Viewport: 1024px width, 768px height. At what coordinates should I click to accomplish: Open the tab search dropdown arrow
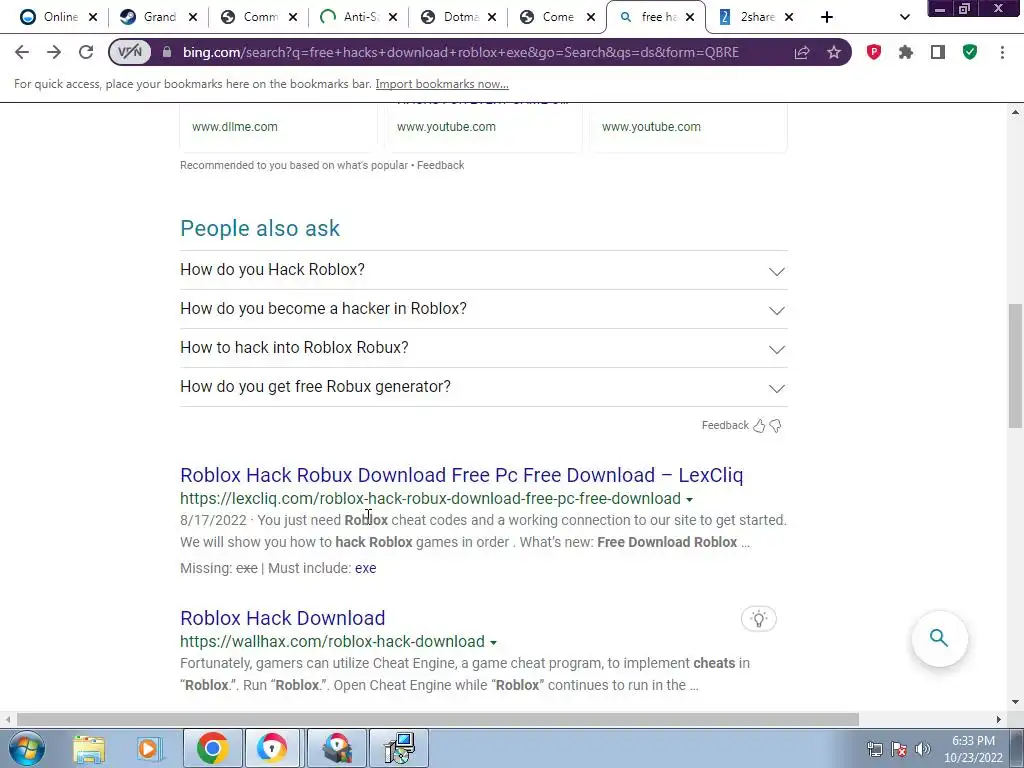pyautogui.click(x=904, y=17)
